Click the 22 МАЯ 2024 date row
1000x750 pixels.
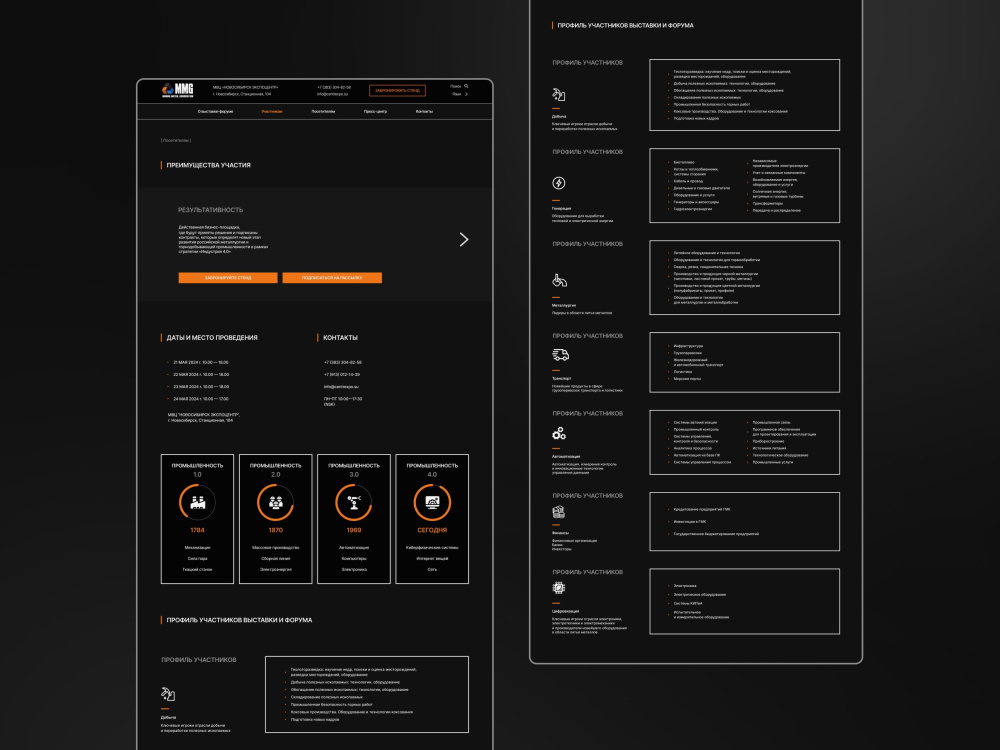pyautogui.click(x=201, y=374)
